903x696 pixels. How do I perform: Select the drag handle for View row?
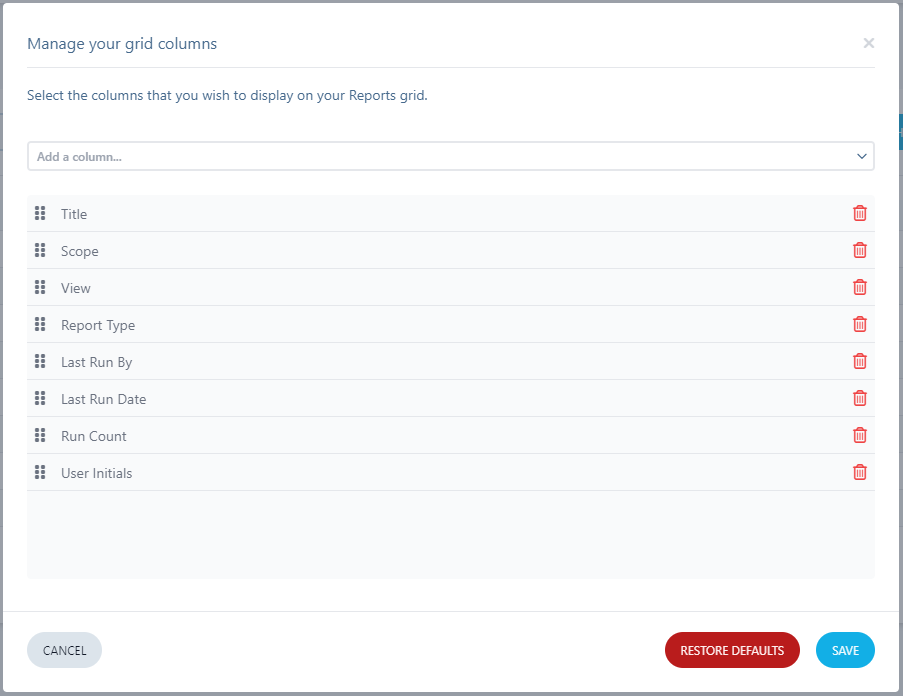tap(40, 287)
